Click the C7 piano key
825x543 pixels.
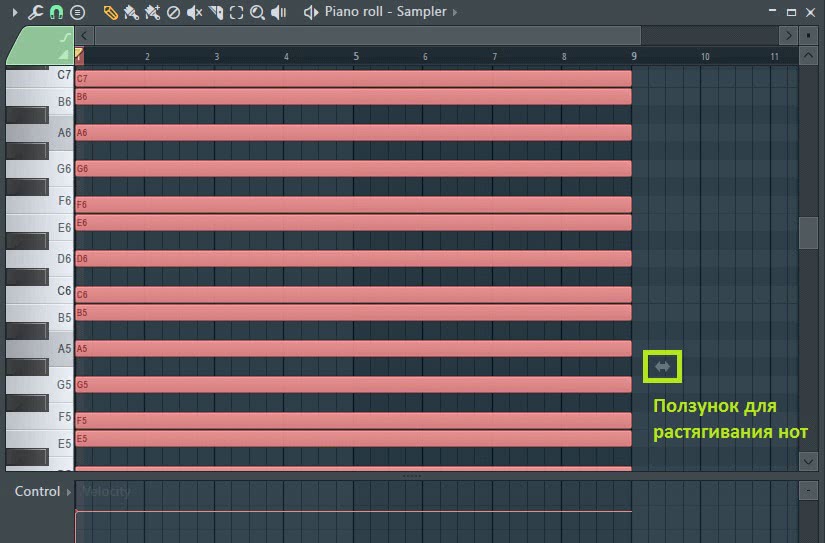pyautogui.click(x=40, y=76)
